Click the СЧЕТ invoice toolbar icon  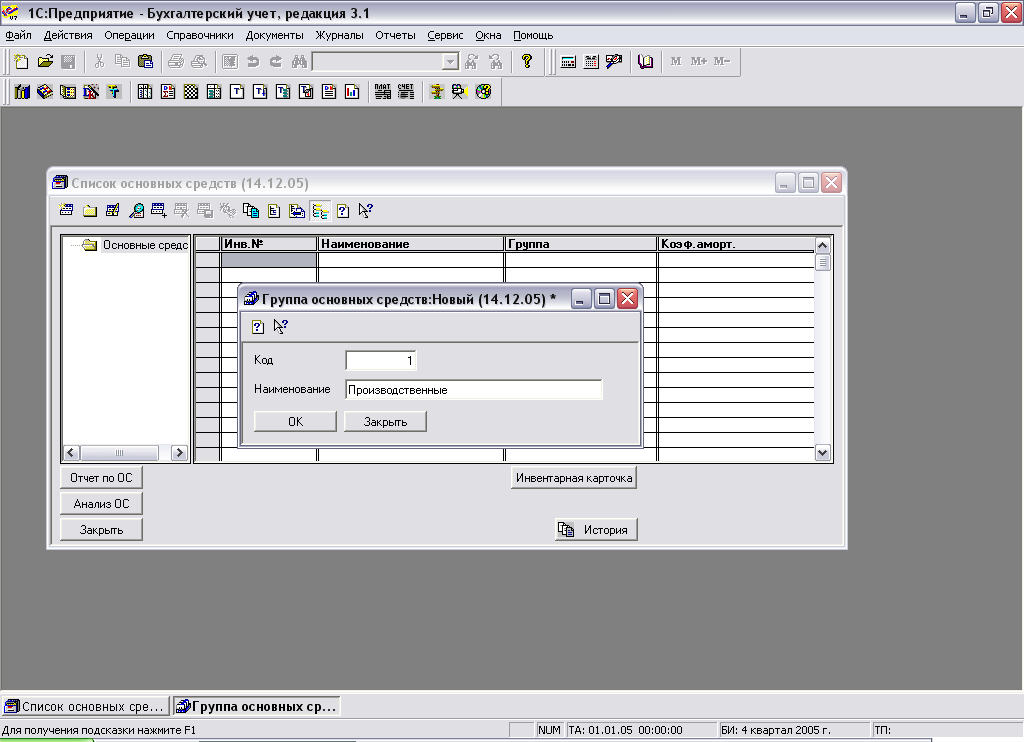coord(405,92)
